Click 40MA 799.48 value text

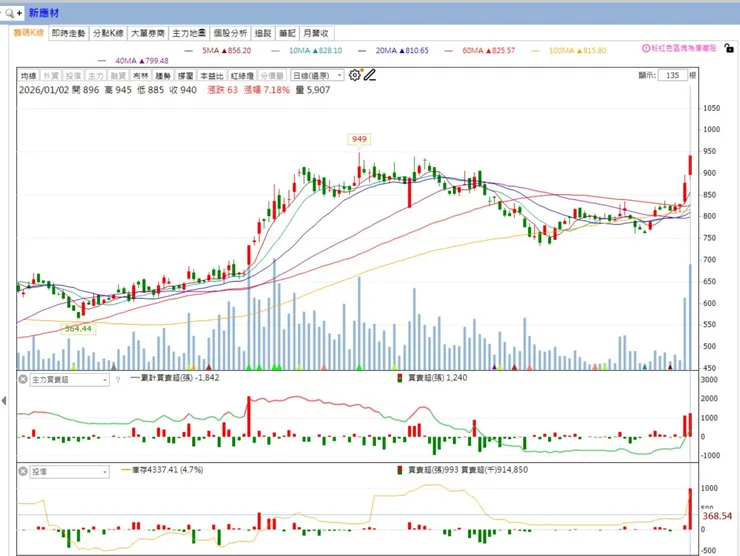click(x=142, y=61)
